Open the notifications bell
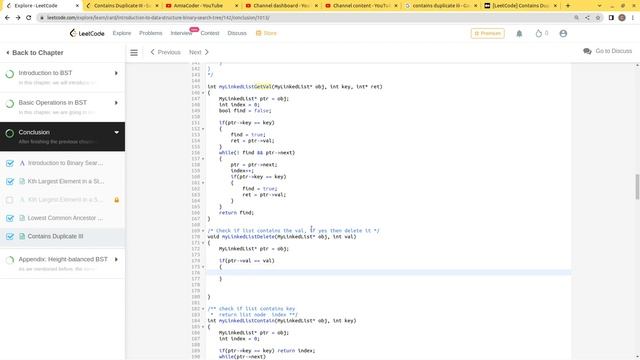640x360 pixels. click(519, 33)
